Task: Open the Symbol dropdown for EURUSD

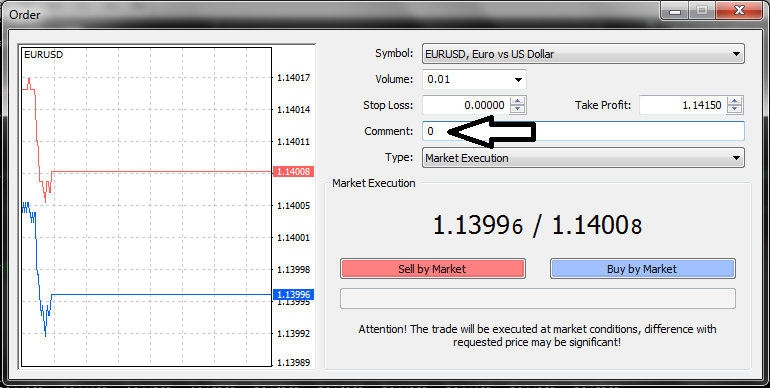Action: pos(583,54)
